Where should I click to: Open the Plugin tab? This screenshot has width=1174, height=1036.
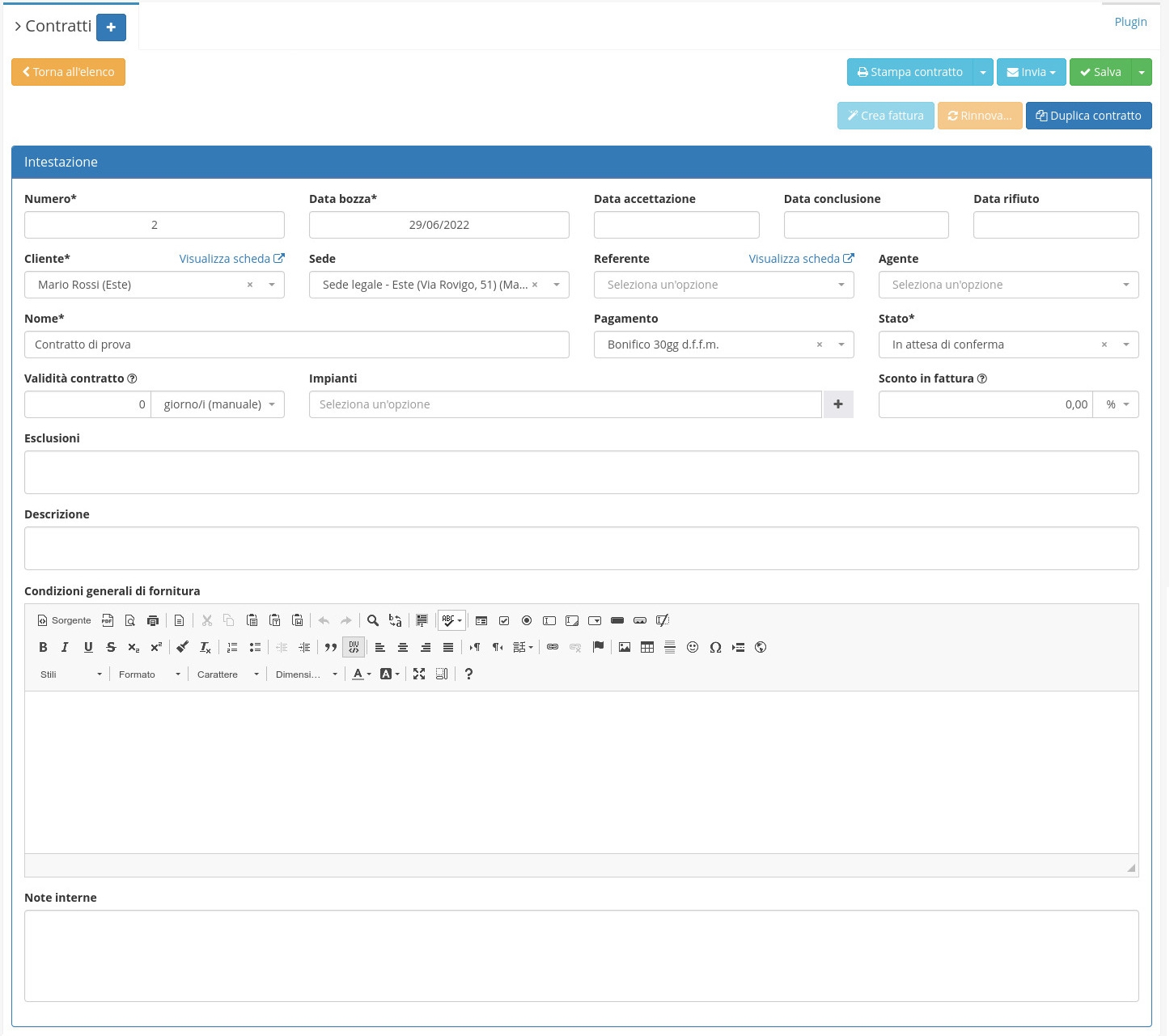point(1130,22)
